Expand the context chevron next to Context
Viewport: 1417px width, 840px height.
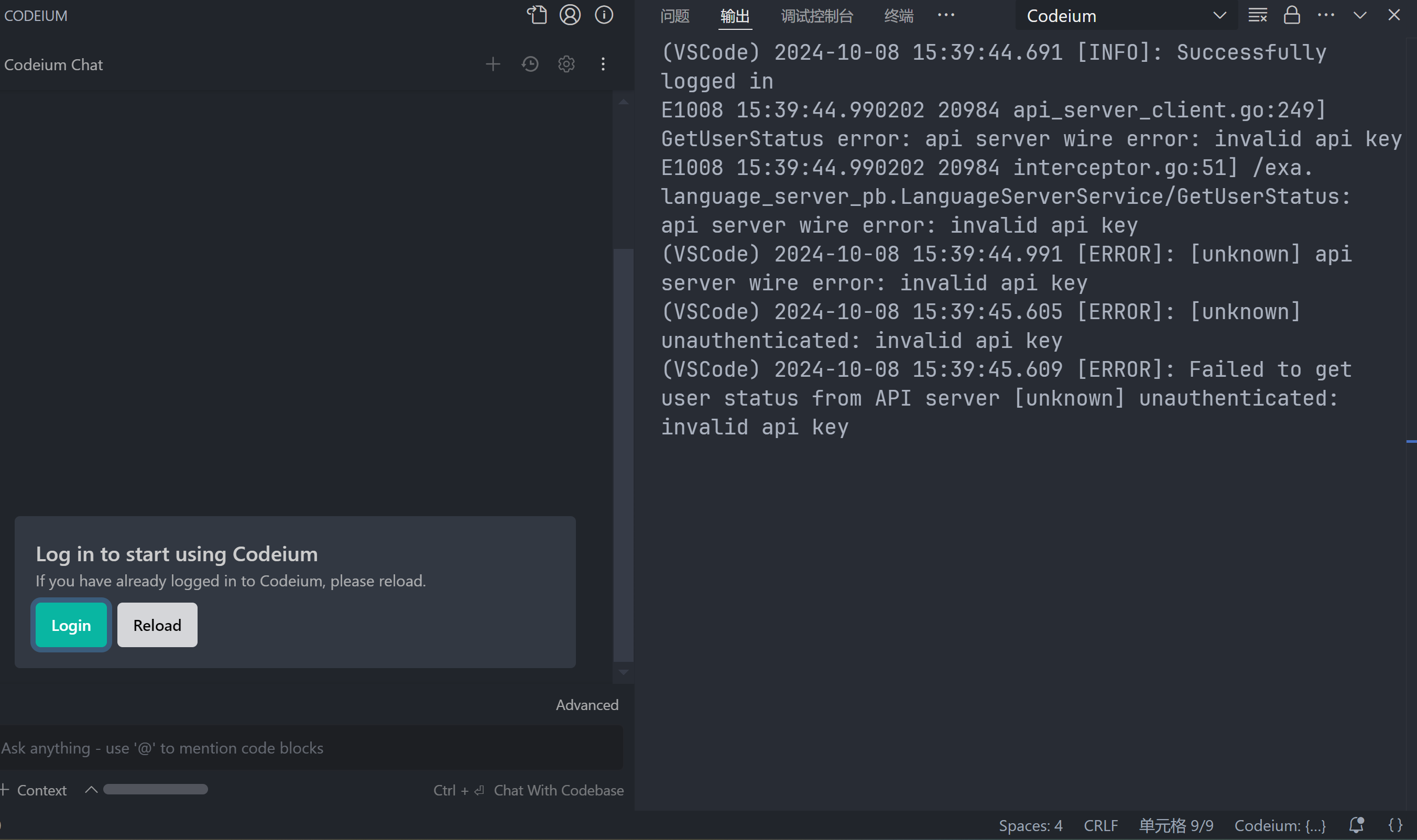(x=91, y=790)
